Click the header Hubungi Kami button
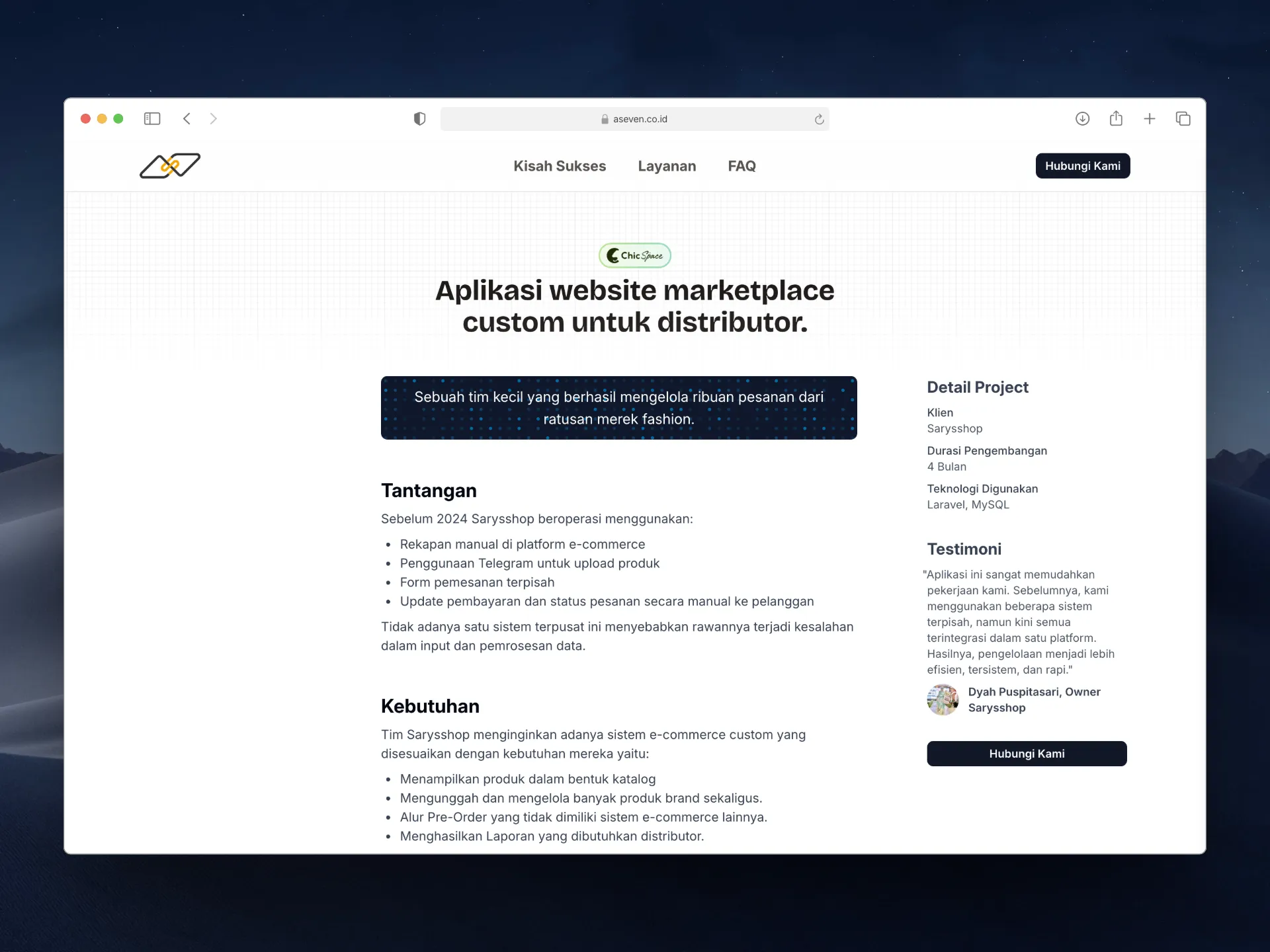Viewport: 1270px width, 952px height. [1083, 166]
